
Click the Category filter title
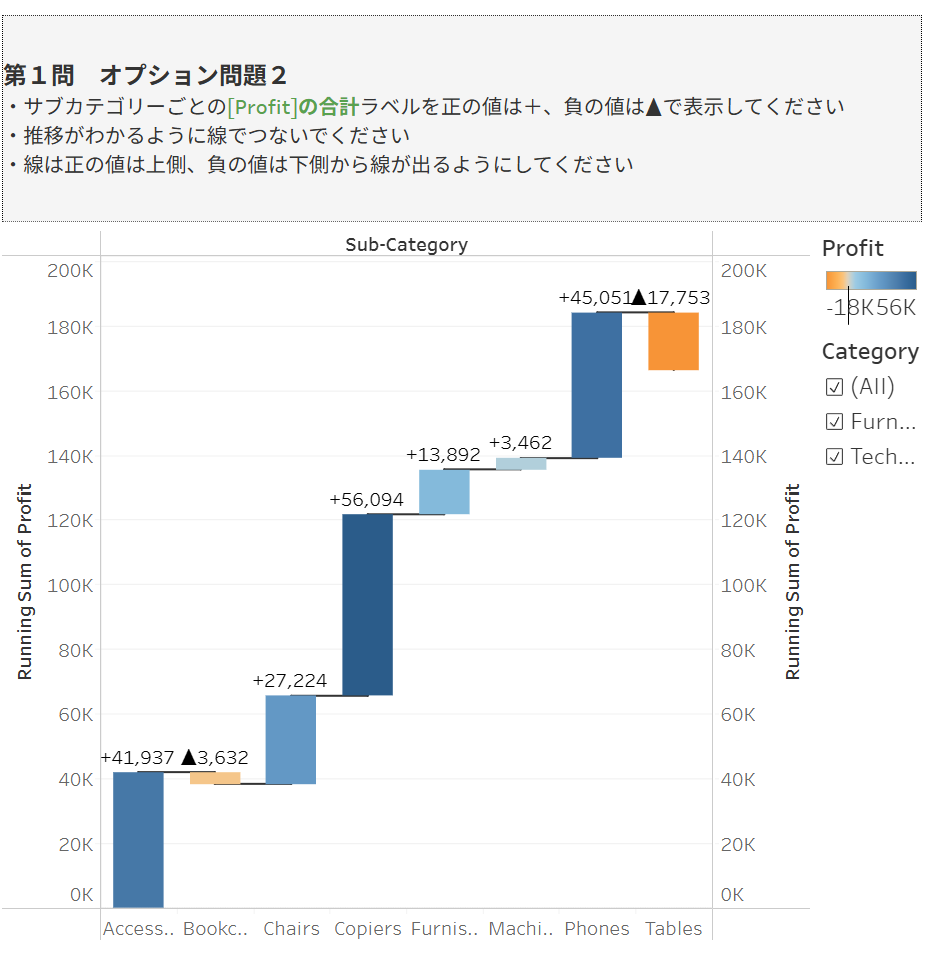869,352
